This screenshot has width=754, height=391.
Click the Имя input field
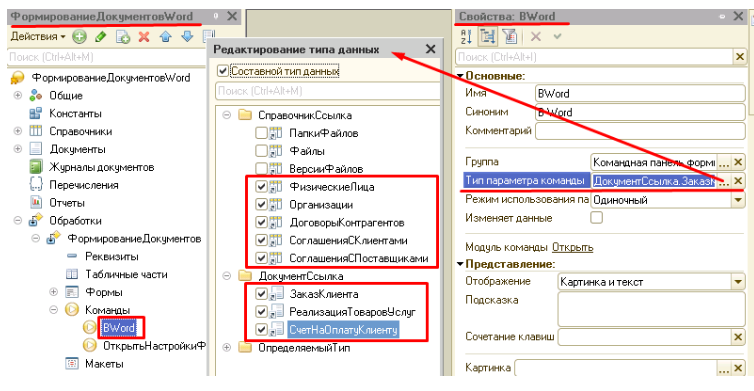(640, 93)
